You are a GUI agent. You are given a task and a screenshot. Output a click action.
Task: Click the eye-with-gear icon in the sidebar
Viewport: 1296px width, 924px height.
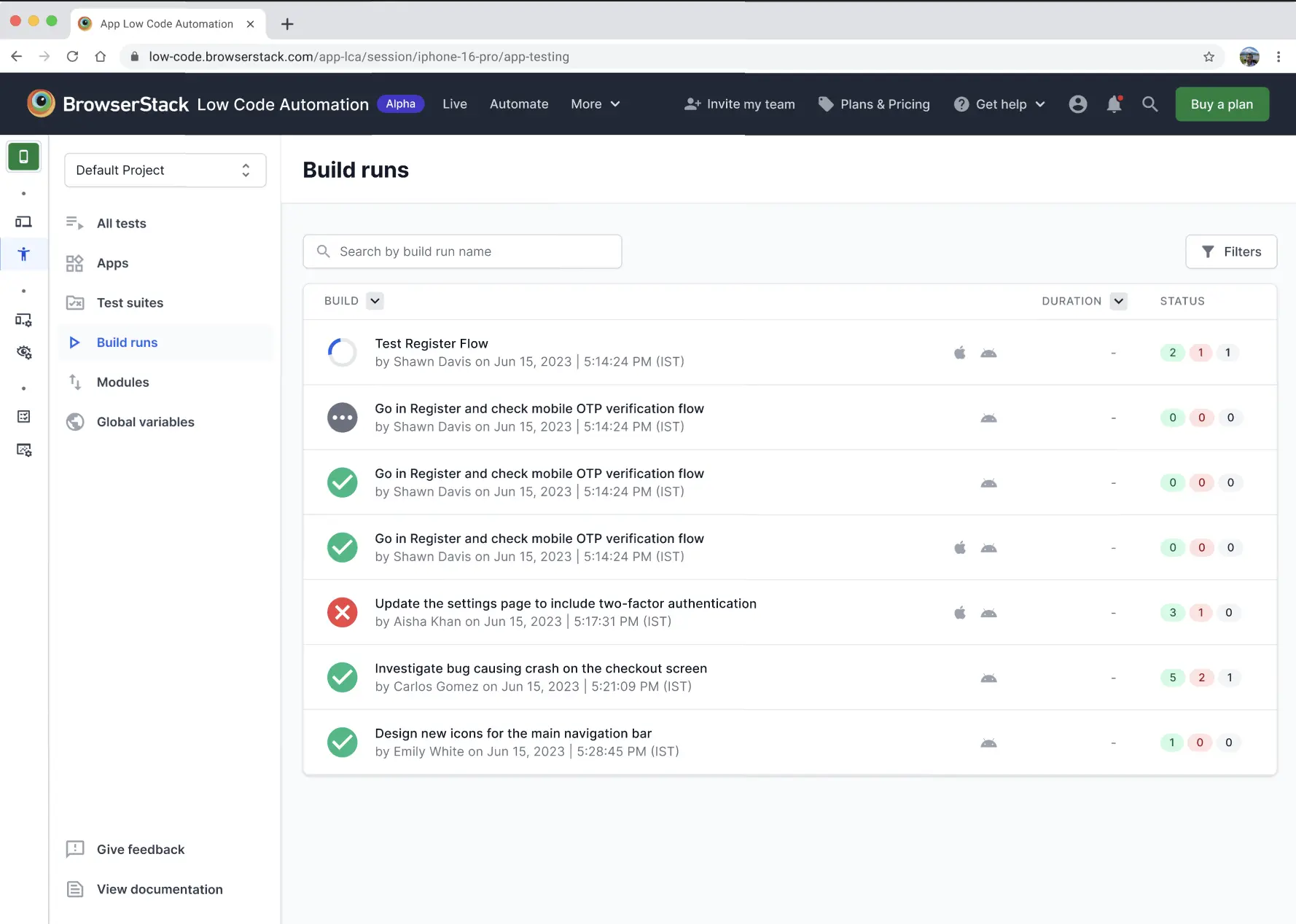tap(24, 352)
